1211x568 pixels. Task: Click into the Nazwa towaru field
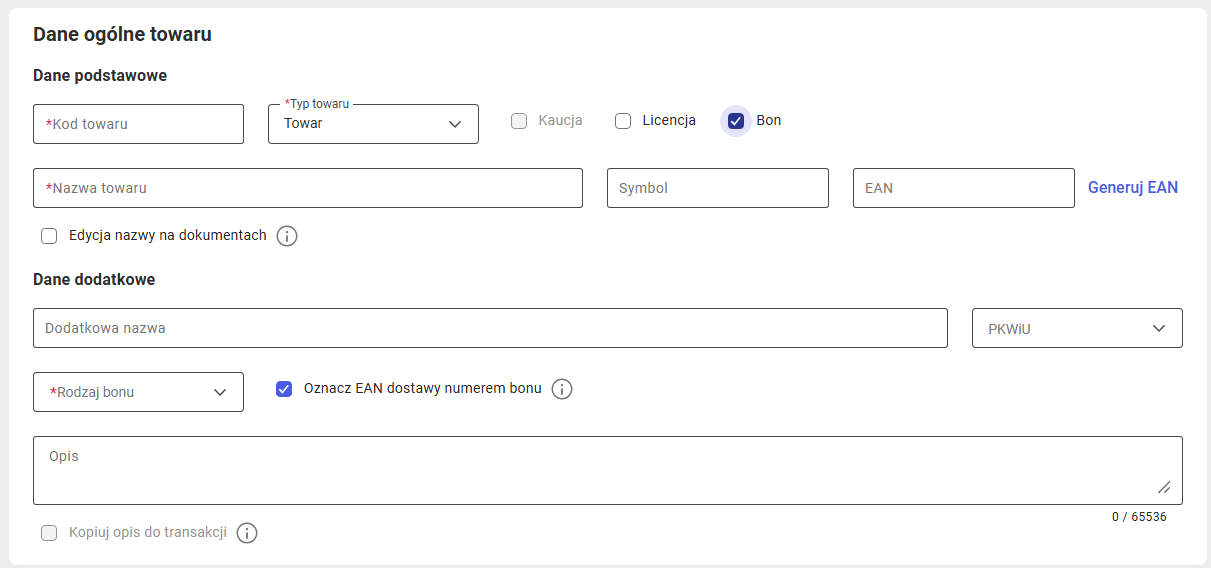tap(308, 188)
